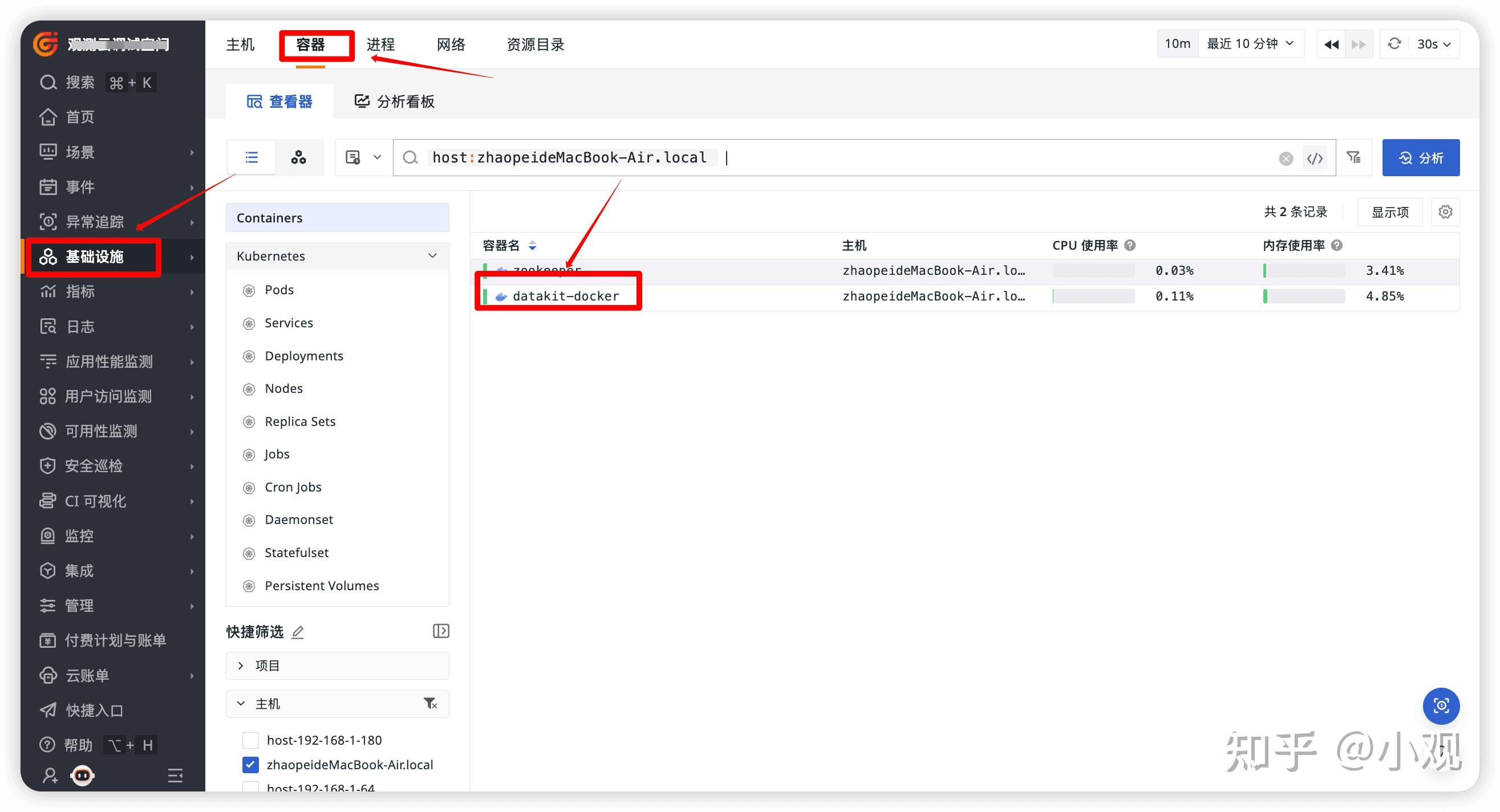1500x812 pixels.
Task: Click the refresh icon near 30s
Action: (x=1394, y=44)
